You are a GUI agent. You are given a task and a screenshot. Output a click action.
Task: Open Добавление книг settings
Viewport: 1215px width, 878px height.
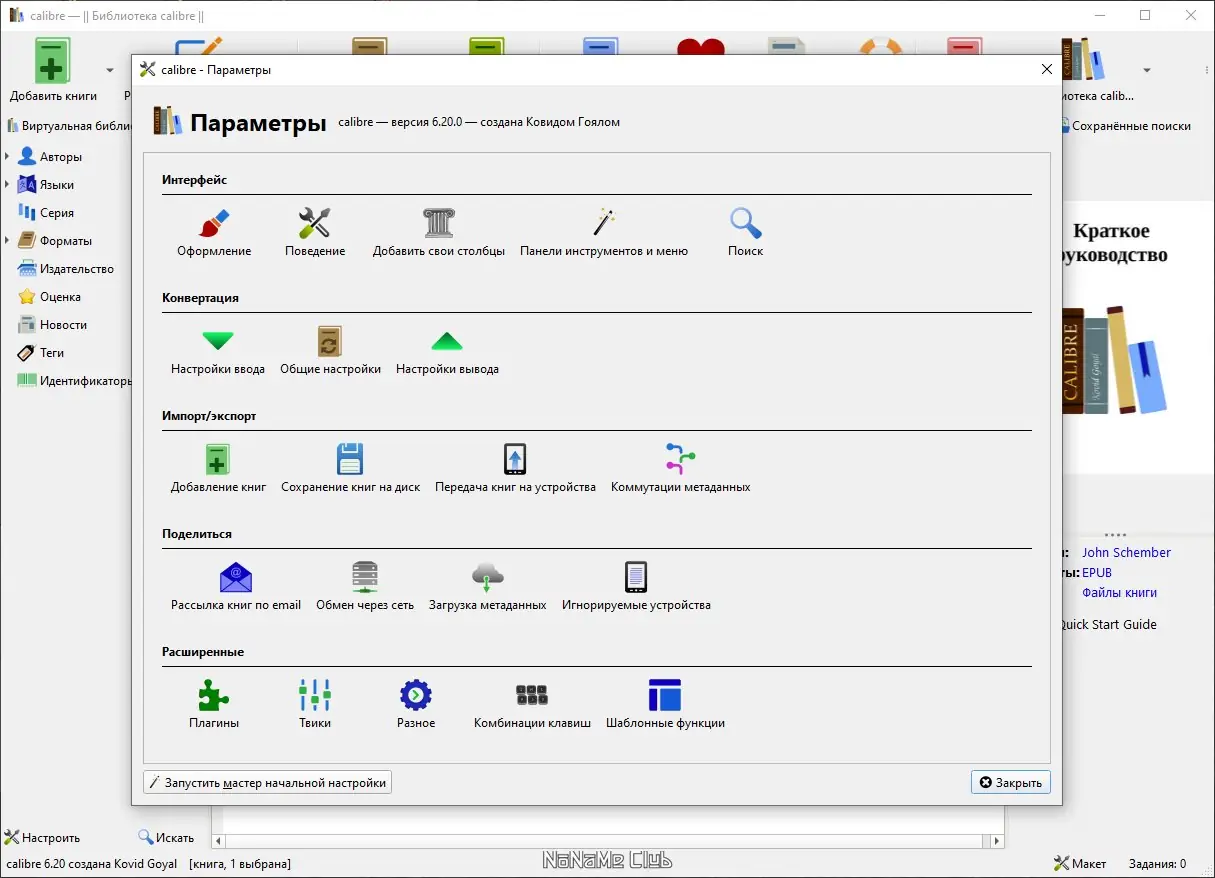(218, 468)
